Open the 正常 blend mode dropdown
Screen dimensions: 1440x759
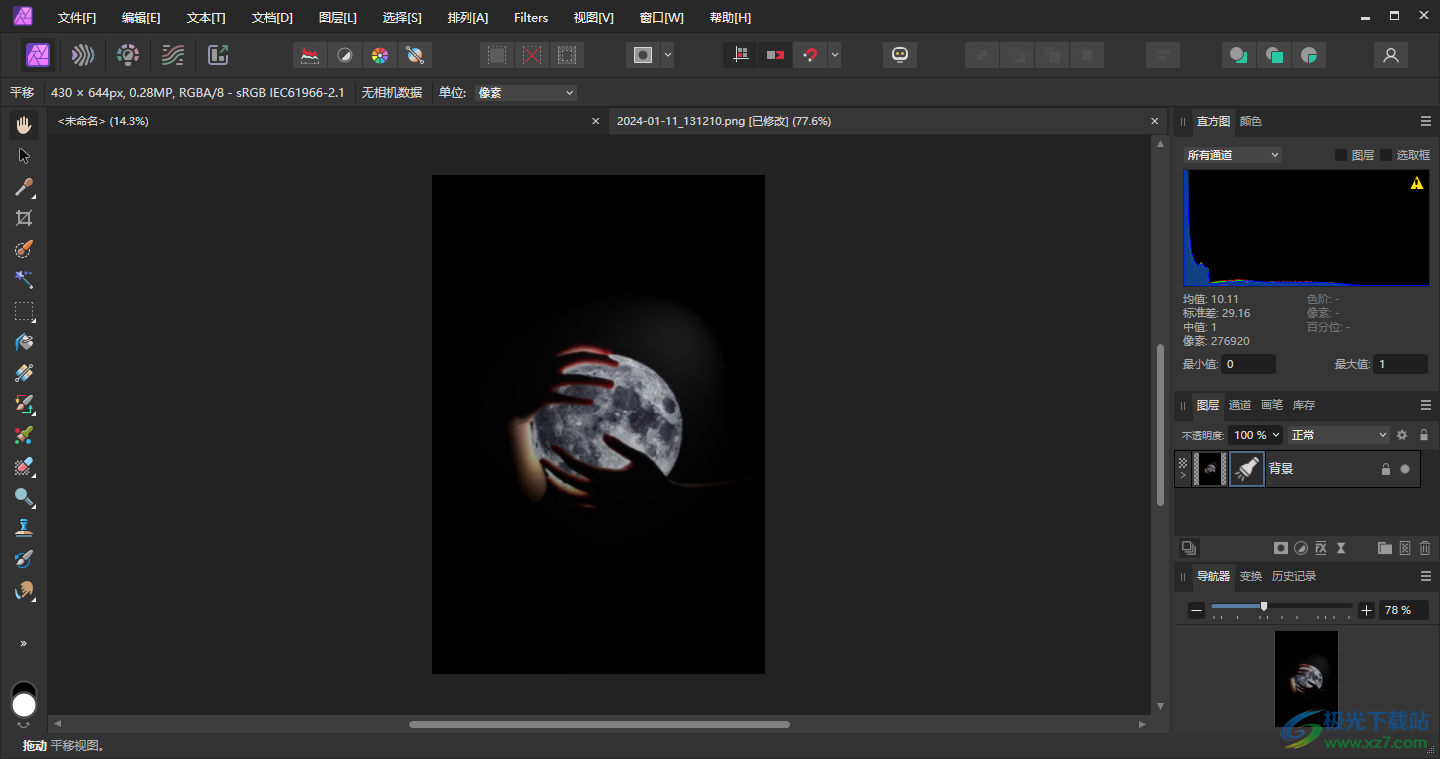[1339, 435]
